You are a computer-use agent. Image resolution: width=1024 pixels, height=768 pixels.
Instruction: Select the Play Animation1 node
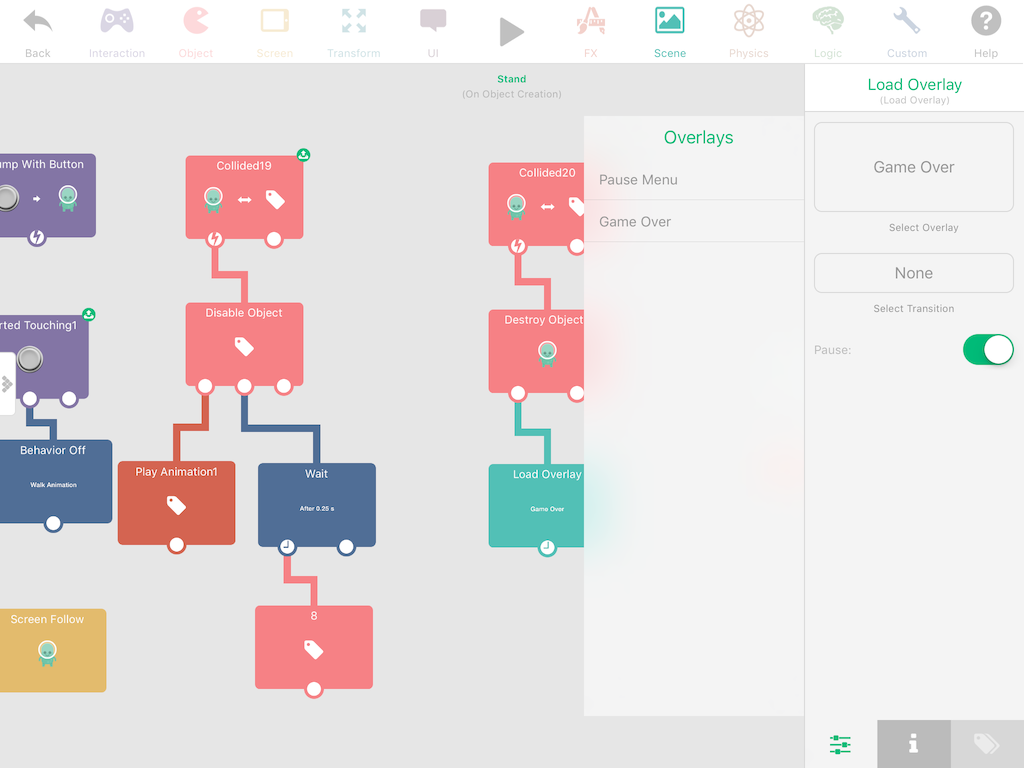[176, 503]
